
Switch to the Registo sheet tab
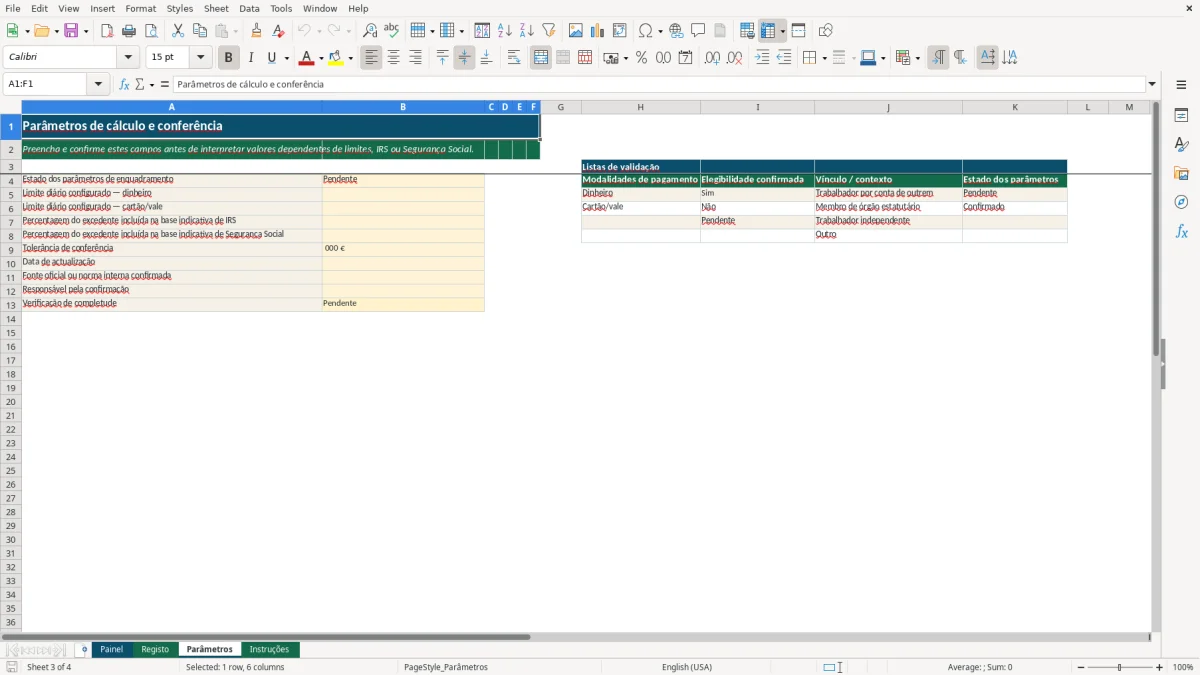click(155, 649)
